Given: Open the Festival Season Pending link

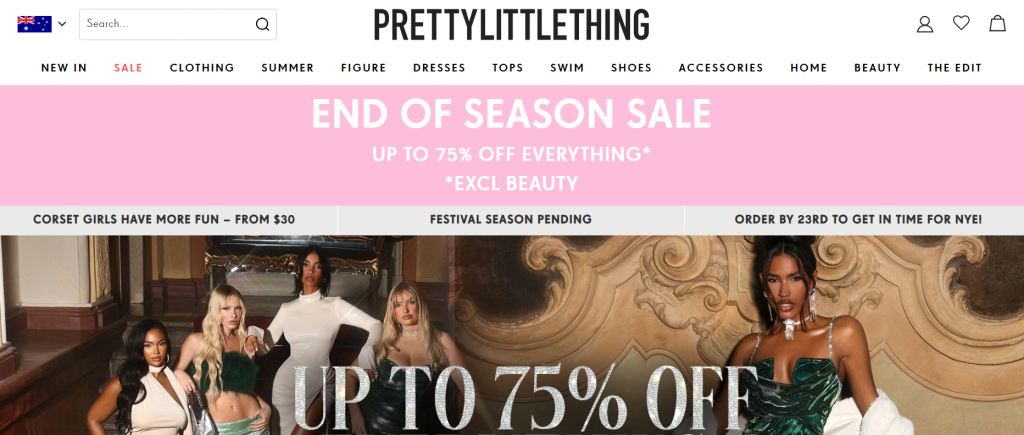Looking at the screenshot, I should (x=511, y=220).
